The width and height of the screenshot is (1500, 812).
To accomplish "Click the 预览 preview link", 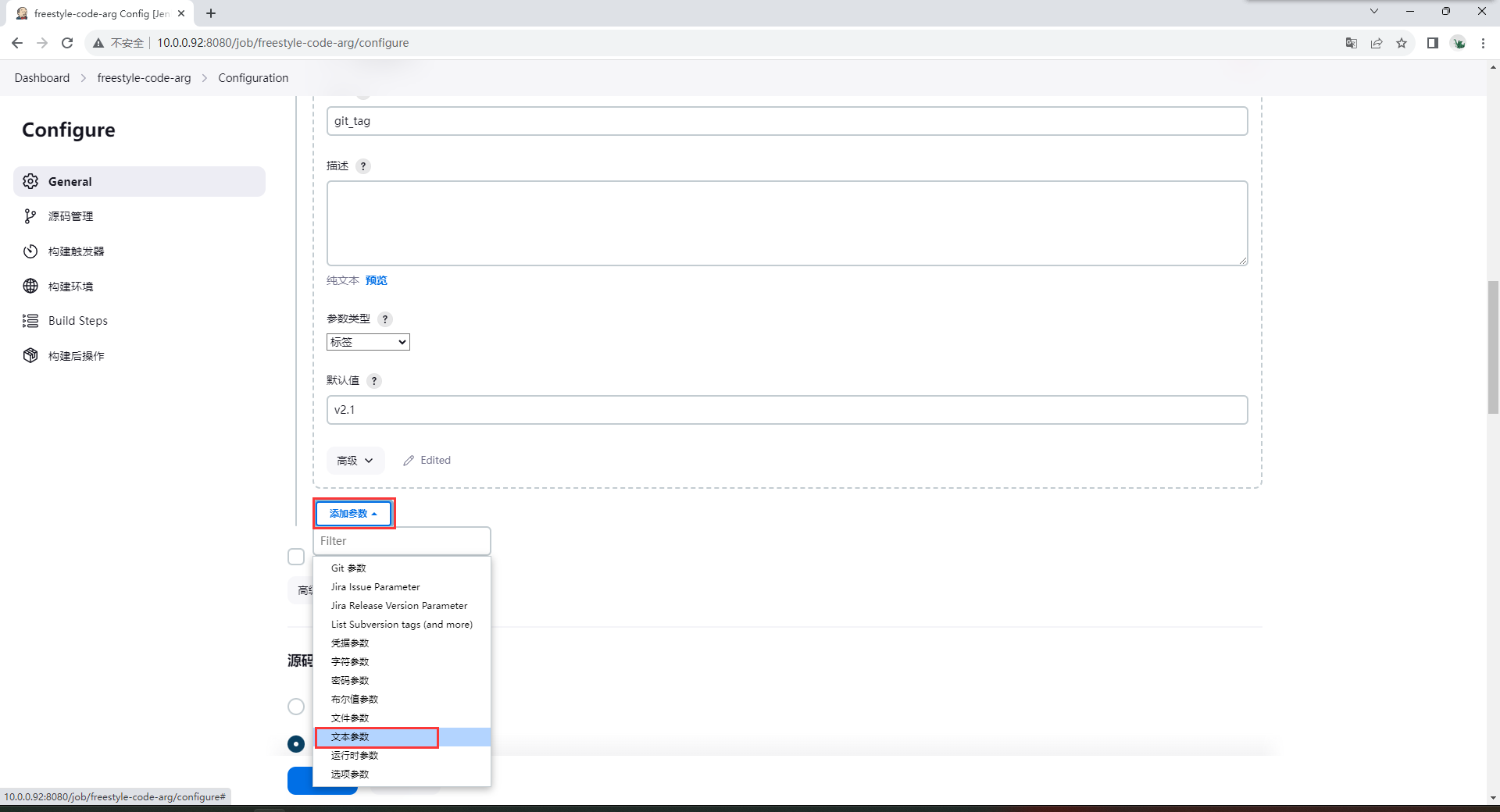I will coord(377,280).
